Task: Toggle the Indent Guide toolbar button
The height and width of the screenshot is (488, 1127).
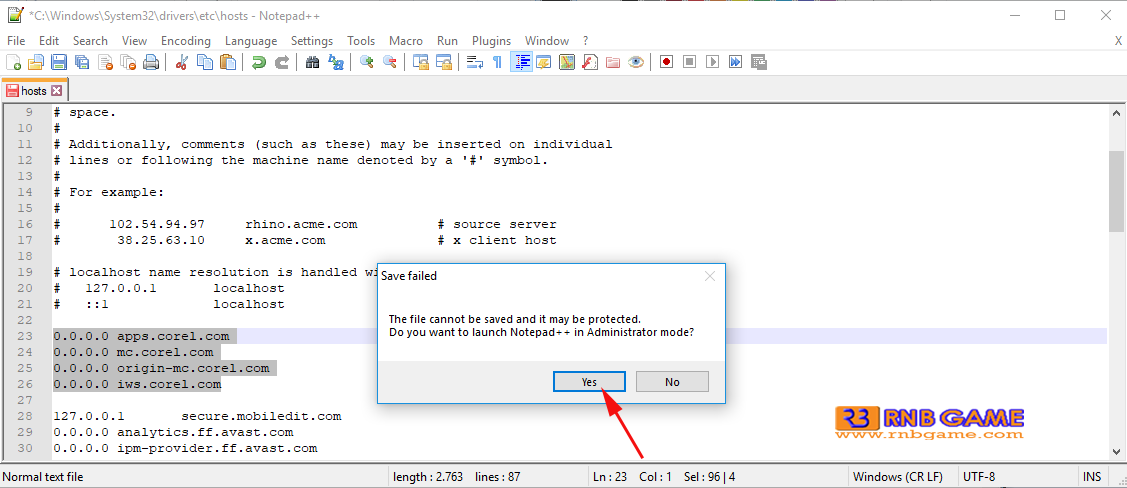Action: (x=521, y=63)
